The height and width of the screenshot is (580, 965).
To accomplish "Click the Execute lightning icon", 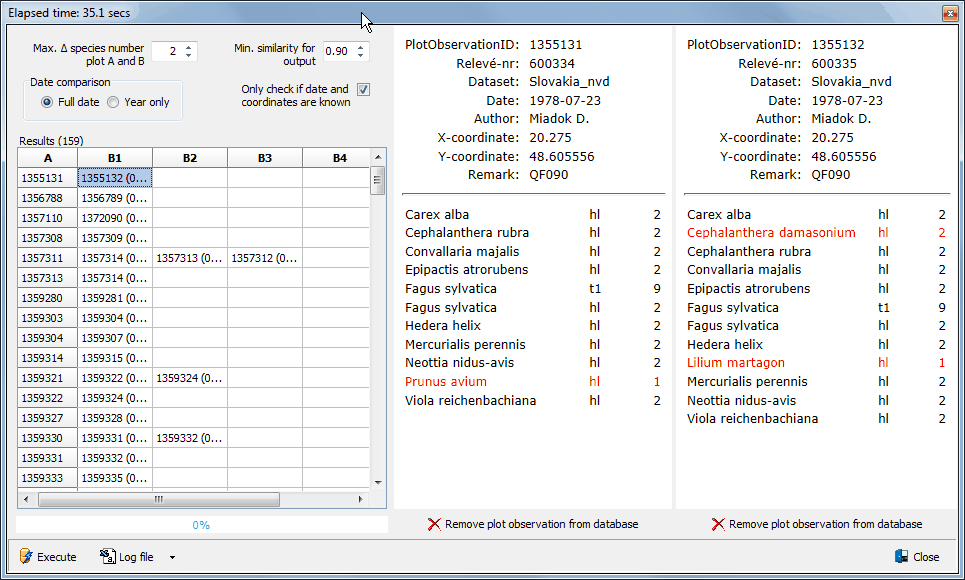I will [26, 557].
